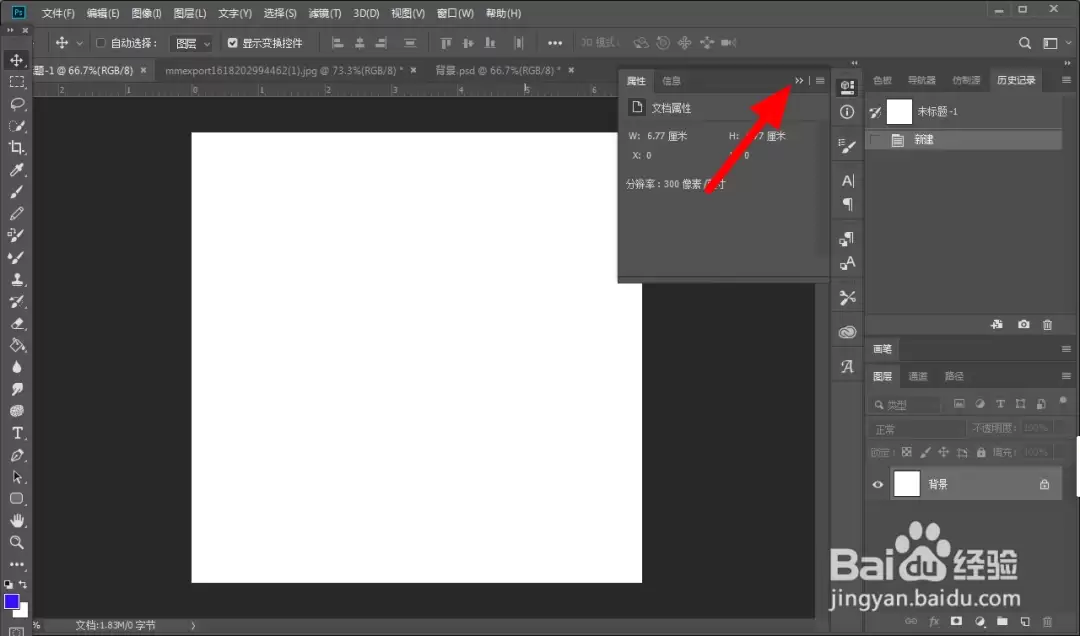Screen dimensions: 1080x636
Task: Collapse the Properties panel with double chevron
Action: pos(799,81)
